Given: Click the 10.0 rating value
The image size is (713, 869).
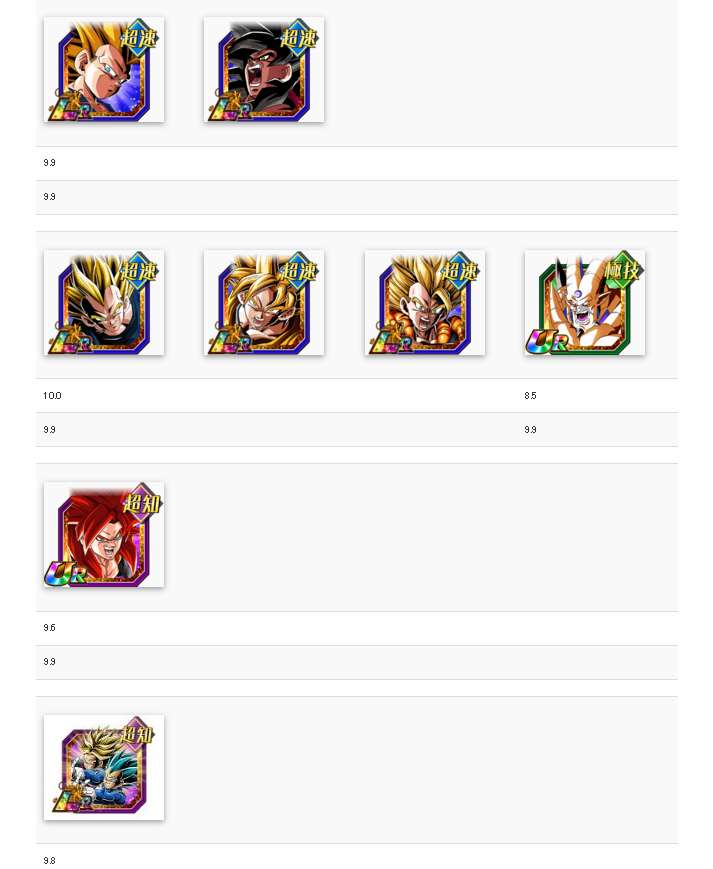Looking at the screenshot, I should [x=52, y=396].
